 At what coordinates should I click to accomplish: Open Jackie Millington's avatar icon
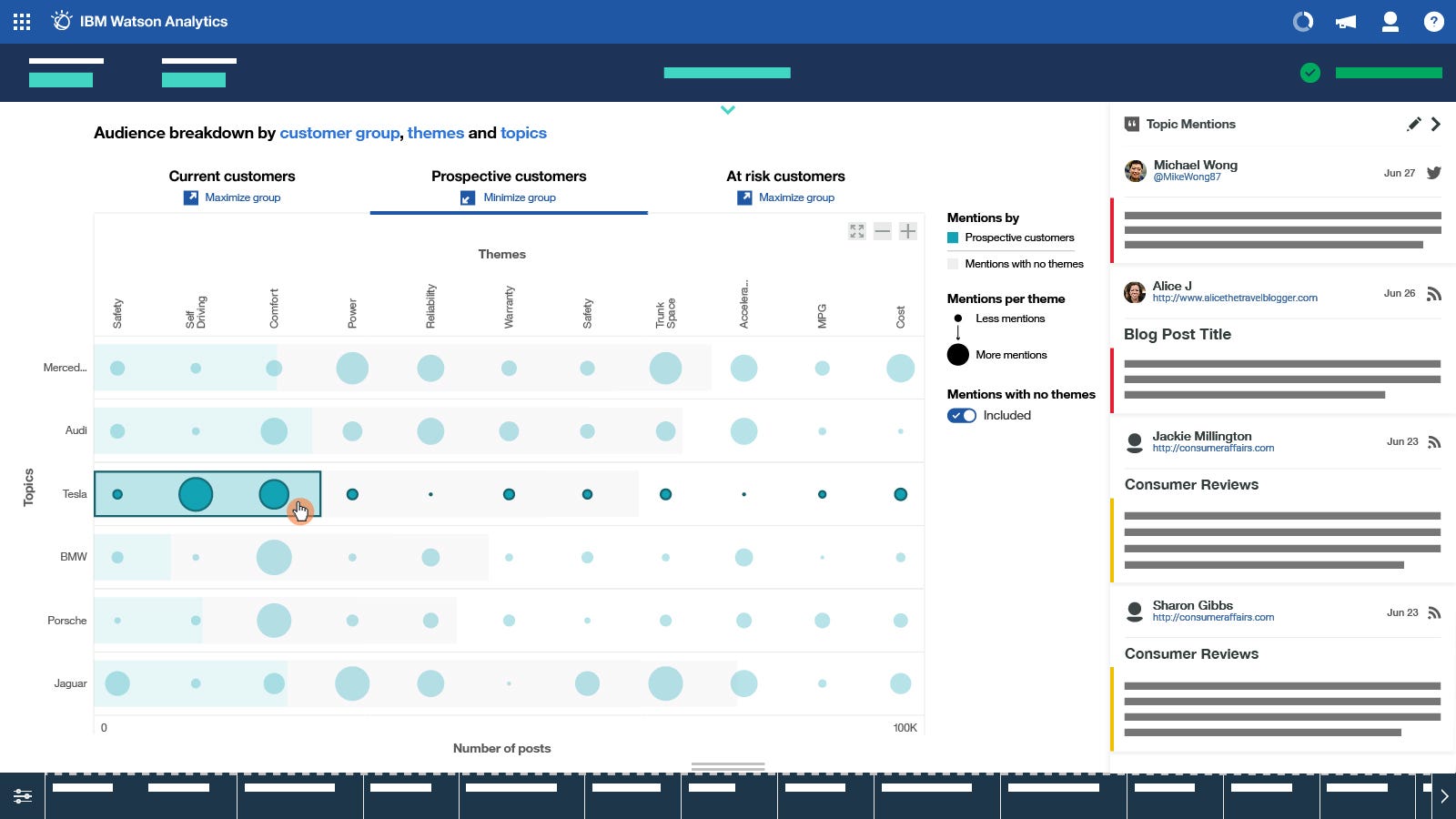(x=1135, y=442)
